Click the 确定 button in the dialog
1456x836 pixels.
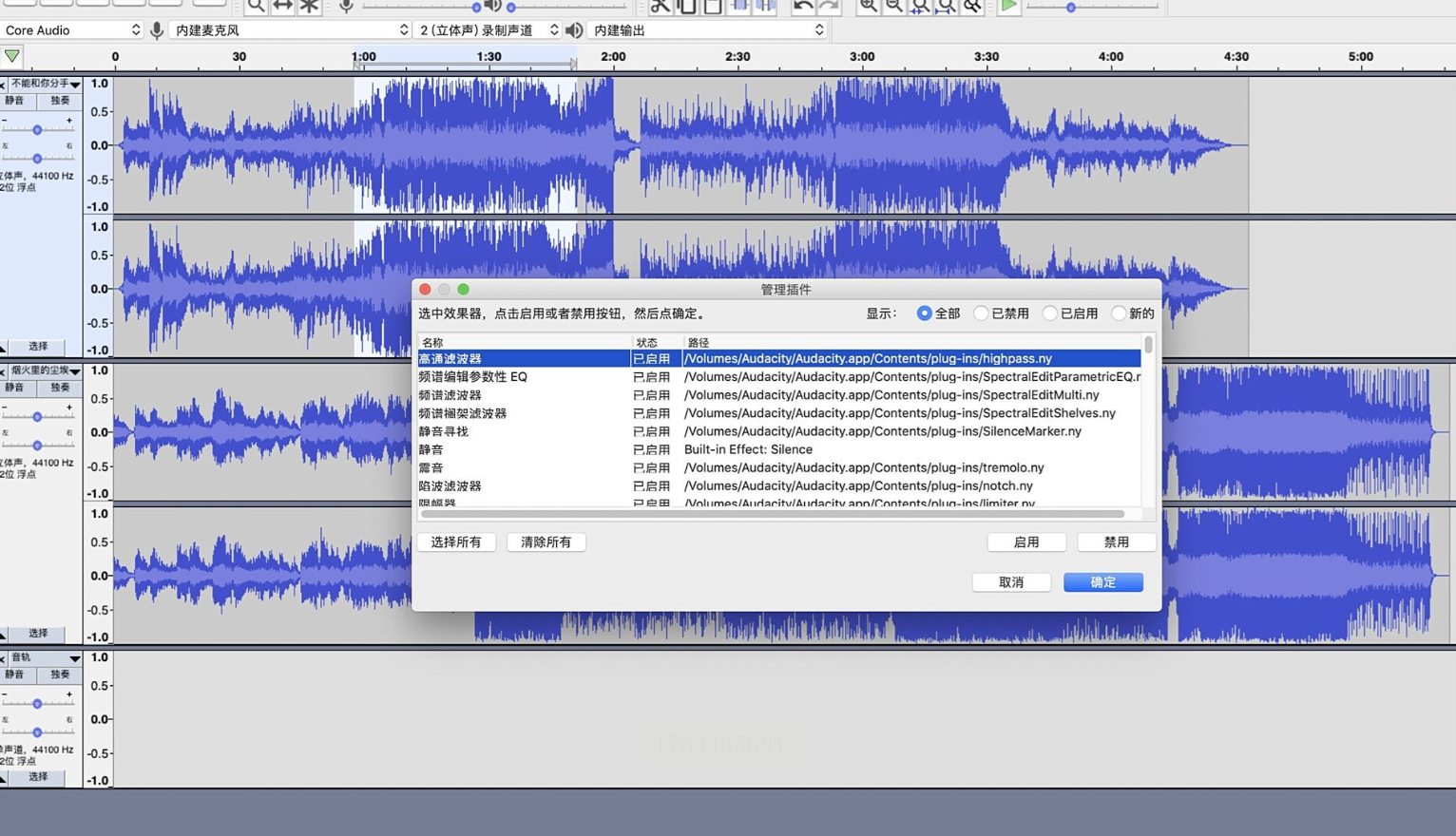pyautogui.click(x=1102, y=582)
